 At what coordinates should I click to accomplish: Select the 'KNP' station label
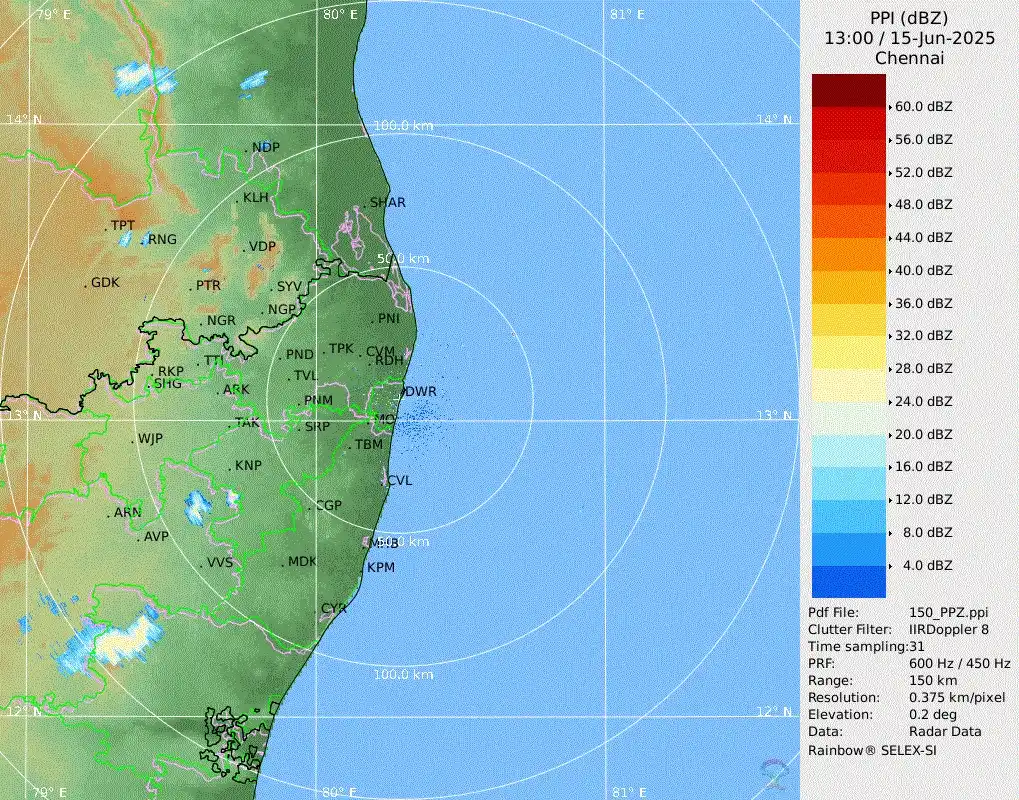[x=248, y=466]
